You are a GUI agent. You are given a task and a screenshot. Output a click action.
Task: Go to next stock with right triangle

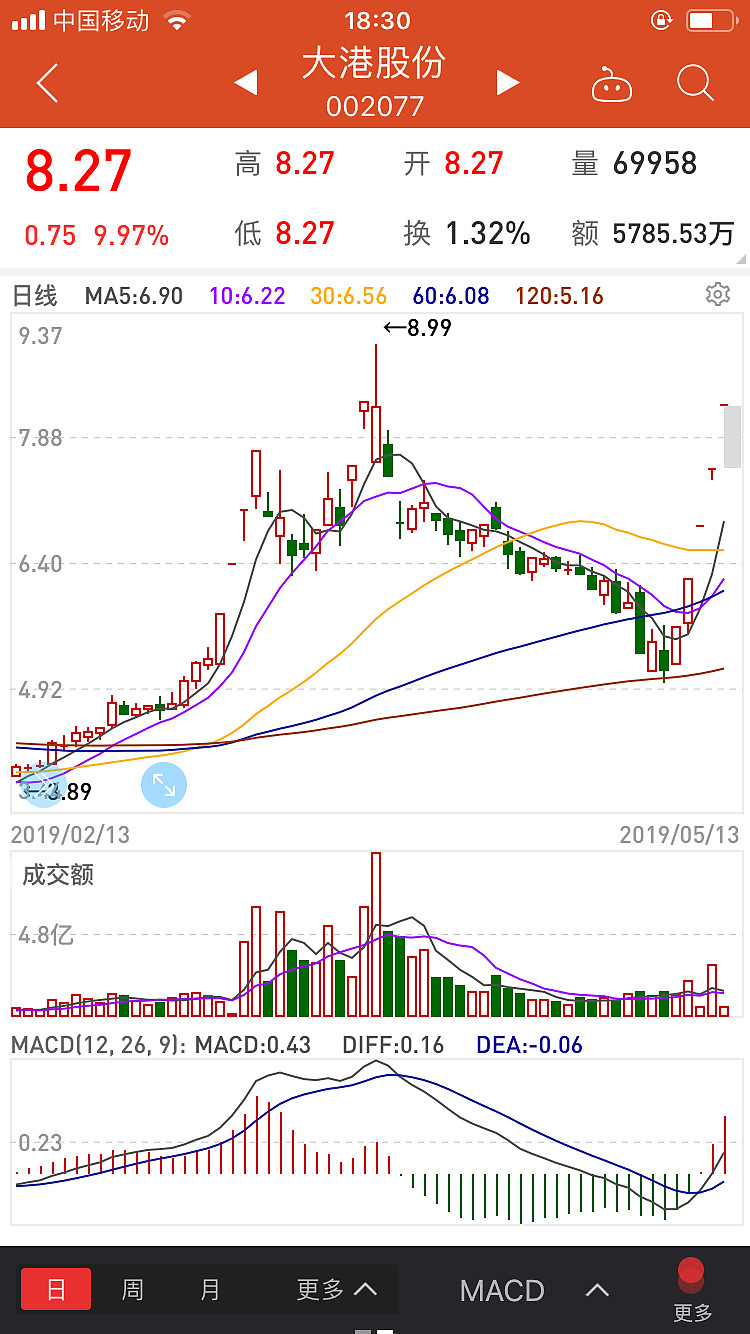tap(508, 83)
